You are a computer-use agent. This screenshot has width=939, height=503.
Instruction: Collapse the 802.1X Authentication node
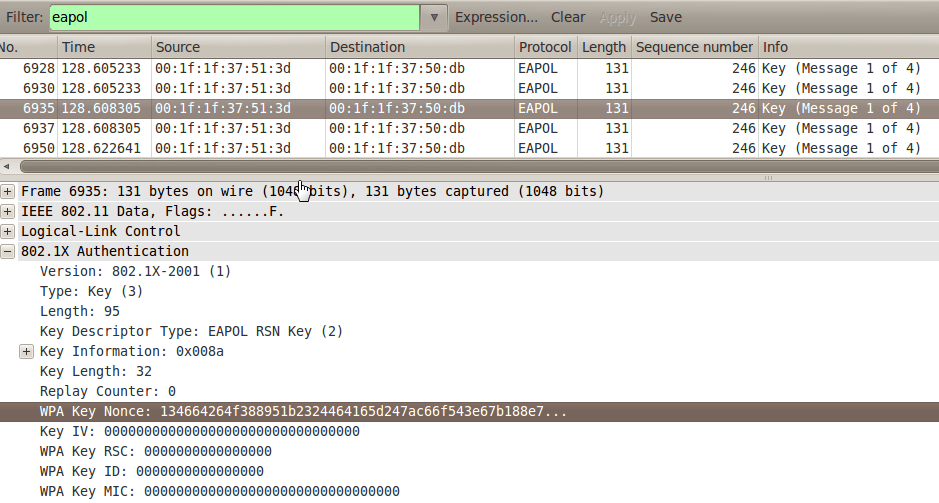point(7,252)
